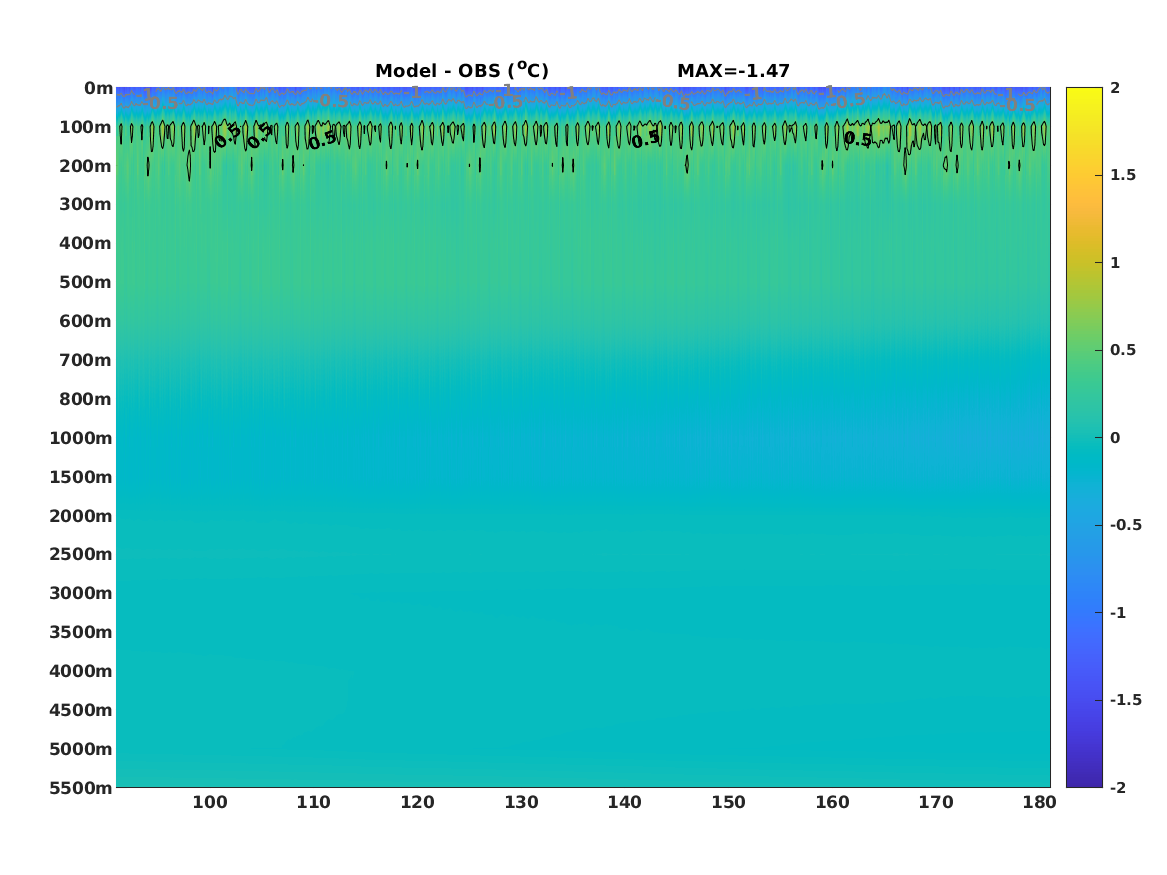Click the '5500m' depth axis label

(x=81, y=788)
